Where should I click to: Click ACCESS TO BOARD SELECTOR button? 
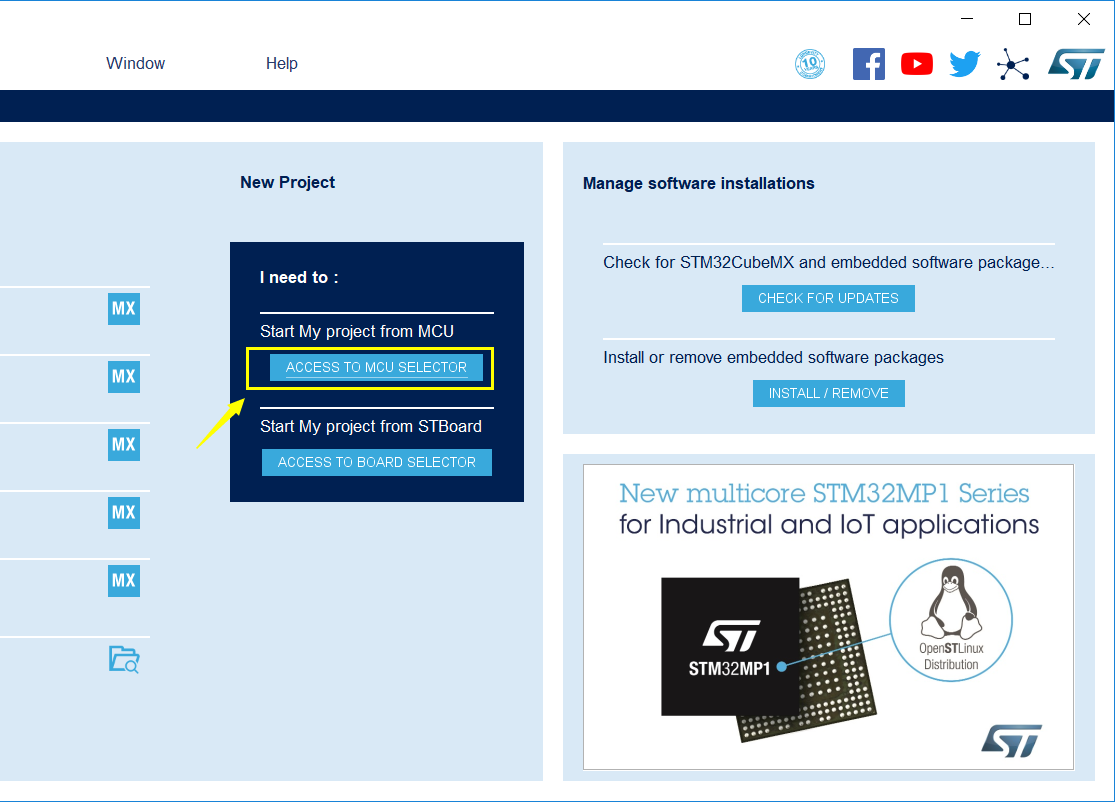click(376, 462)
